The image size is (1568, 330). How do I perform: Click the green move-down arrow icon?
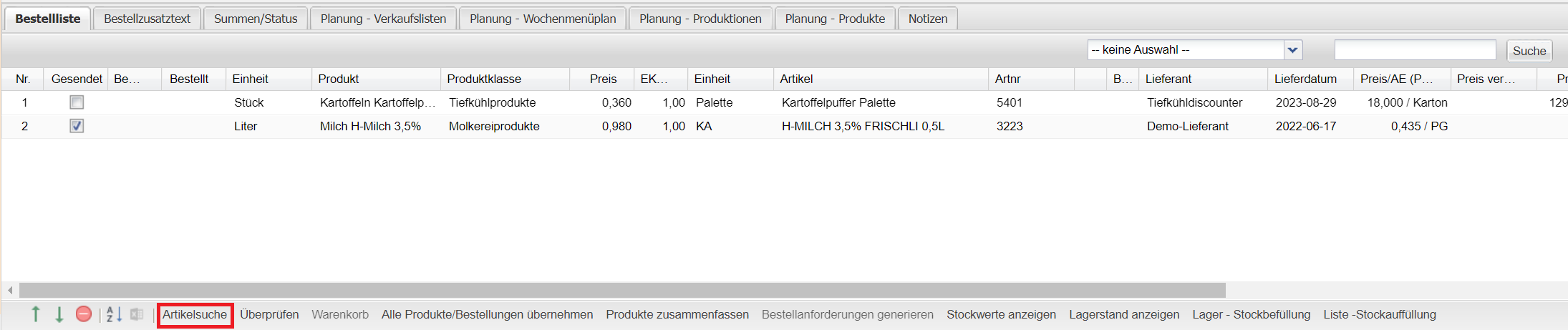pos(59,314)
